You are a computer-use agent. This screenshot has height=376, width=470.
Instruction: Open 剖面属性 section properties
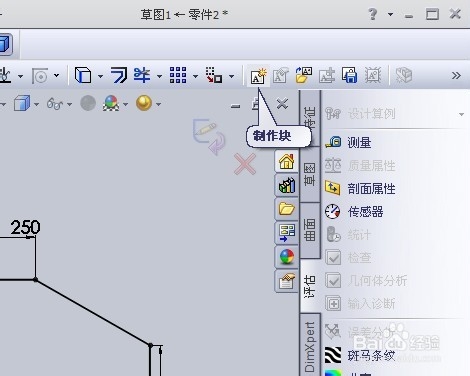[360, 188]
